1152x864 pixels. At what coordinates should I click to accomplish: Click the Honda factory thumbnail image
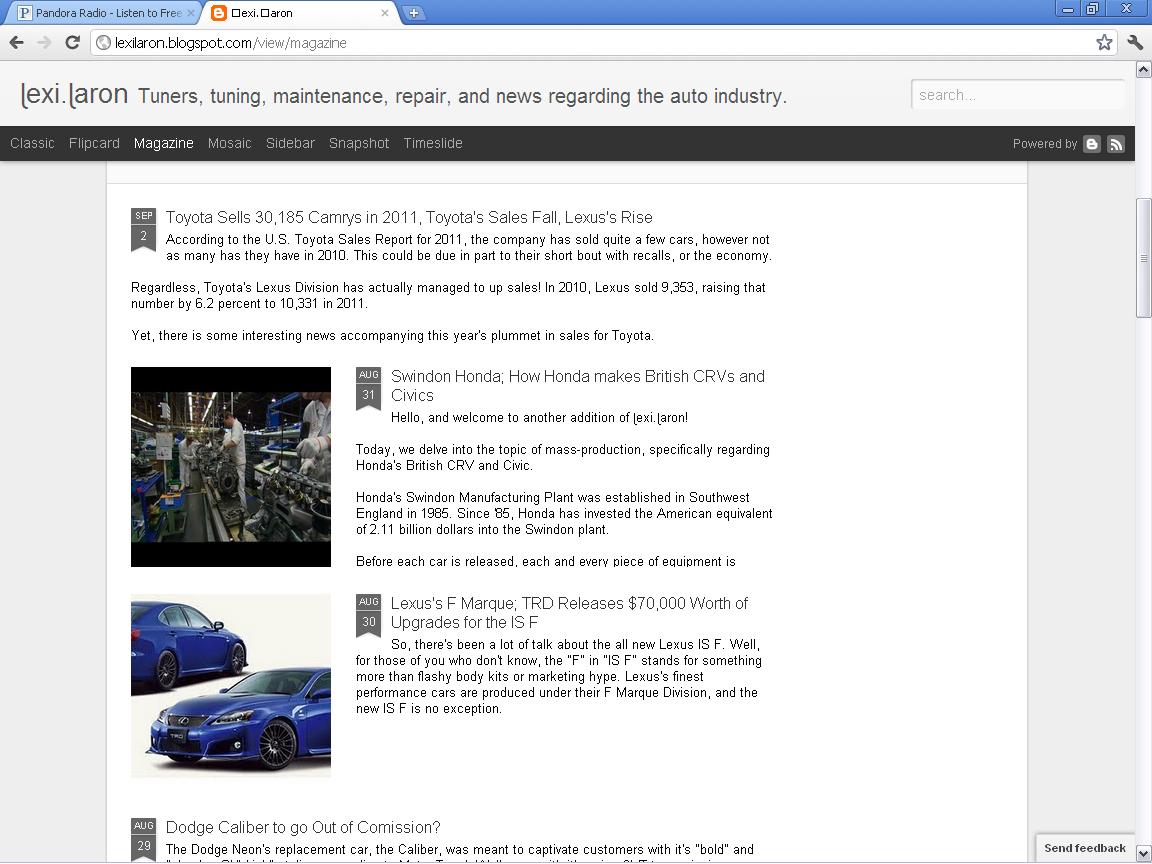[x=231, y=467]
